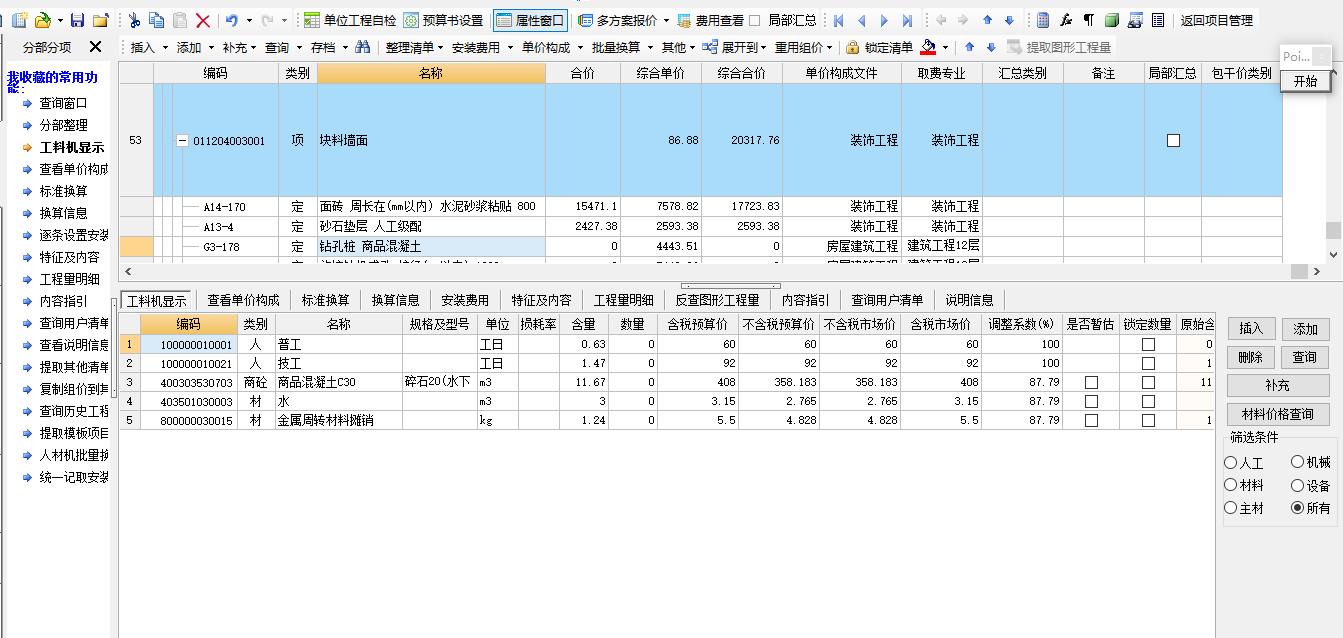This screenshot has width=1343, height=638.
Task: Click the paragraph mark icon
Action: click(x=1088, y=20)
